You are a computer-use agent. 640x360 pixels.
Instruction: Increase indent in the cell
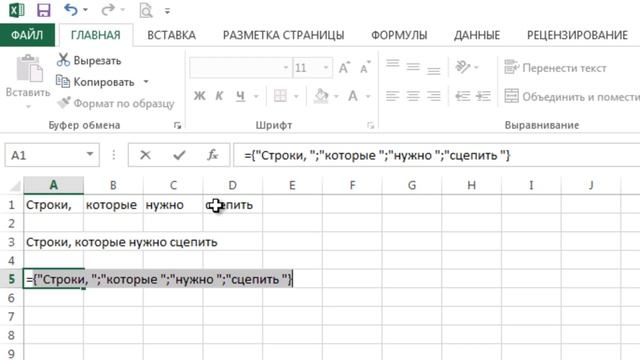coord(483,96)
